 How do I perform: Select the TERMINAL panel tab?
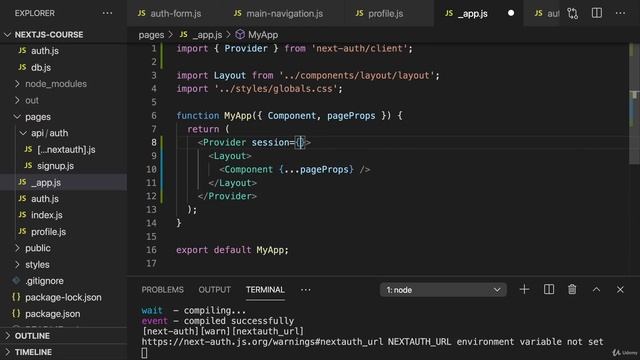[x=265, y=290]
